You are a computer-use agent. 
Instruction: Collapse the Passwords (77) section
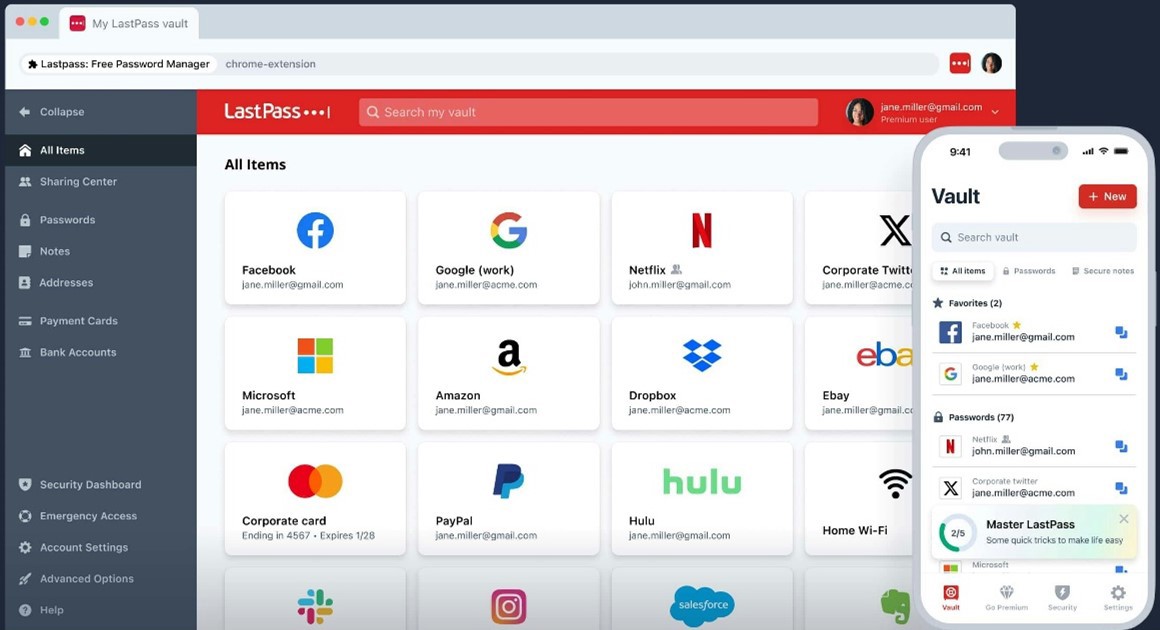973,417
